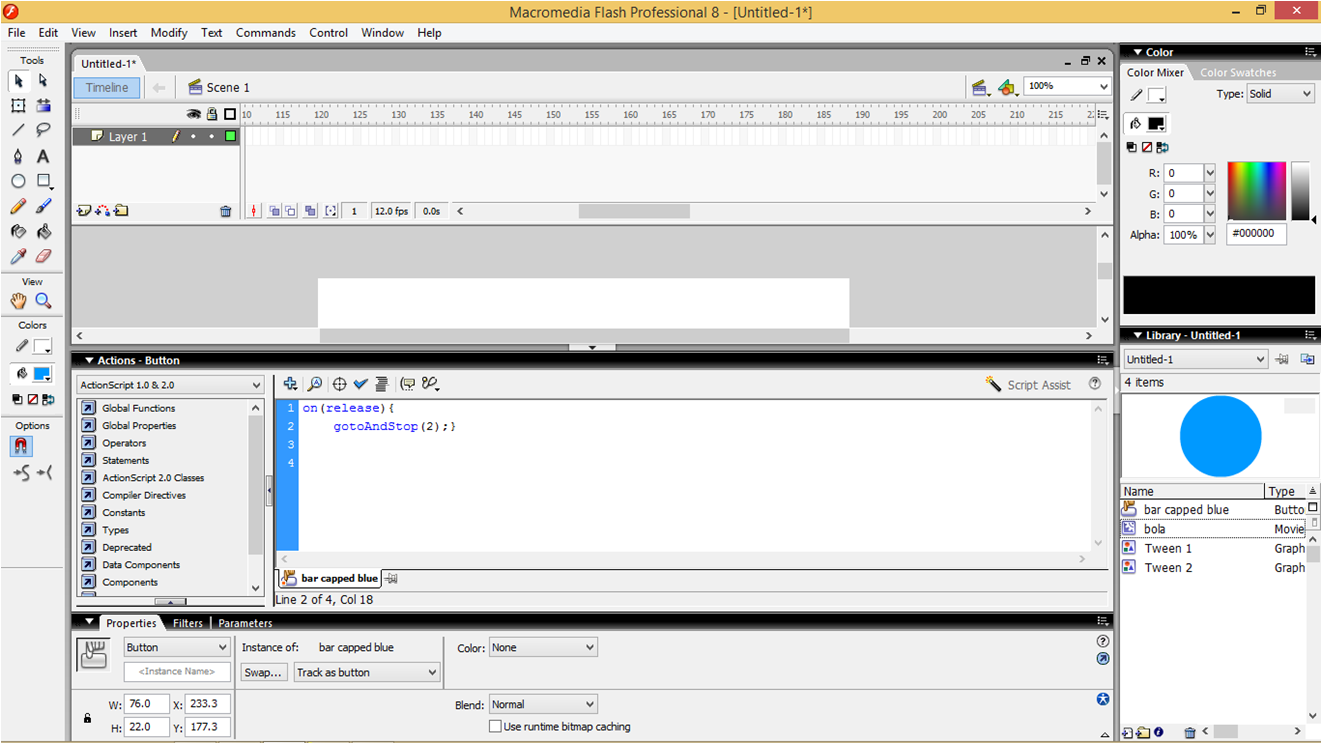Click the fill color blue swatch in Tools
Image resolution: width=1322 pixels, height=744 pixels.
coord(42,374)
